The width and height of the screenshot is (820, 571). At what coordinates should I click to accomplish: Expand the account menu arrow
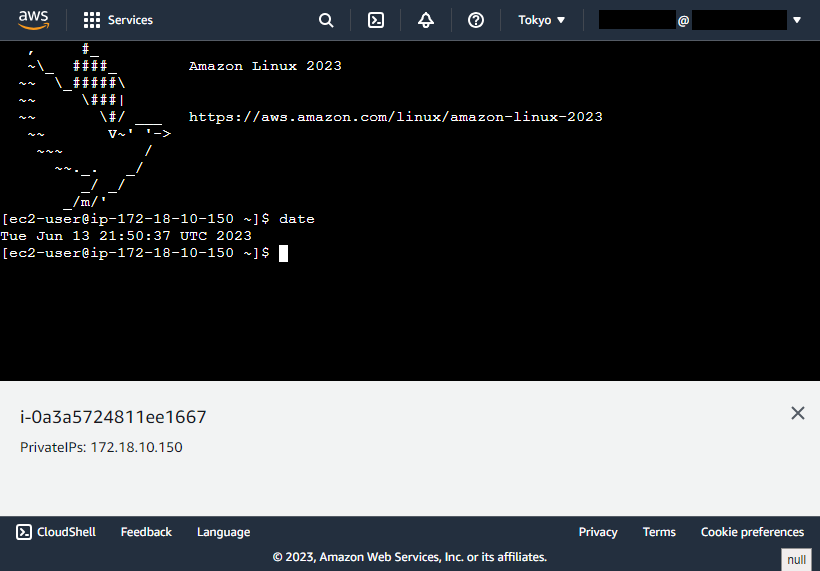(797, 20)
